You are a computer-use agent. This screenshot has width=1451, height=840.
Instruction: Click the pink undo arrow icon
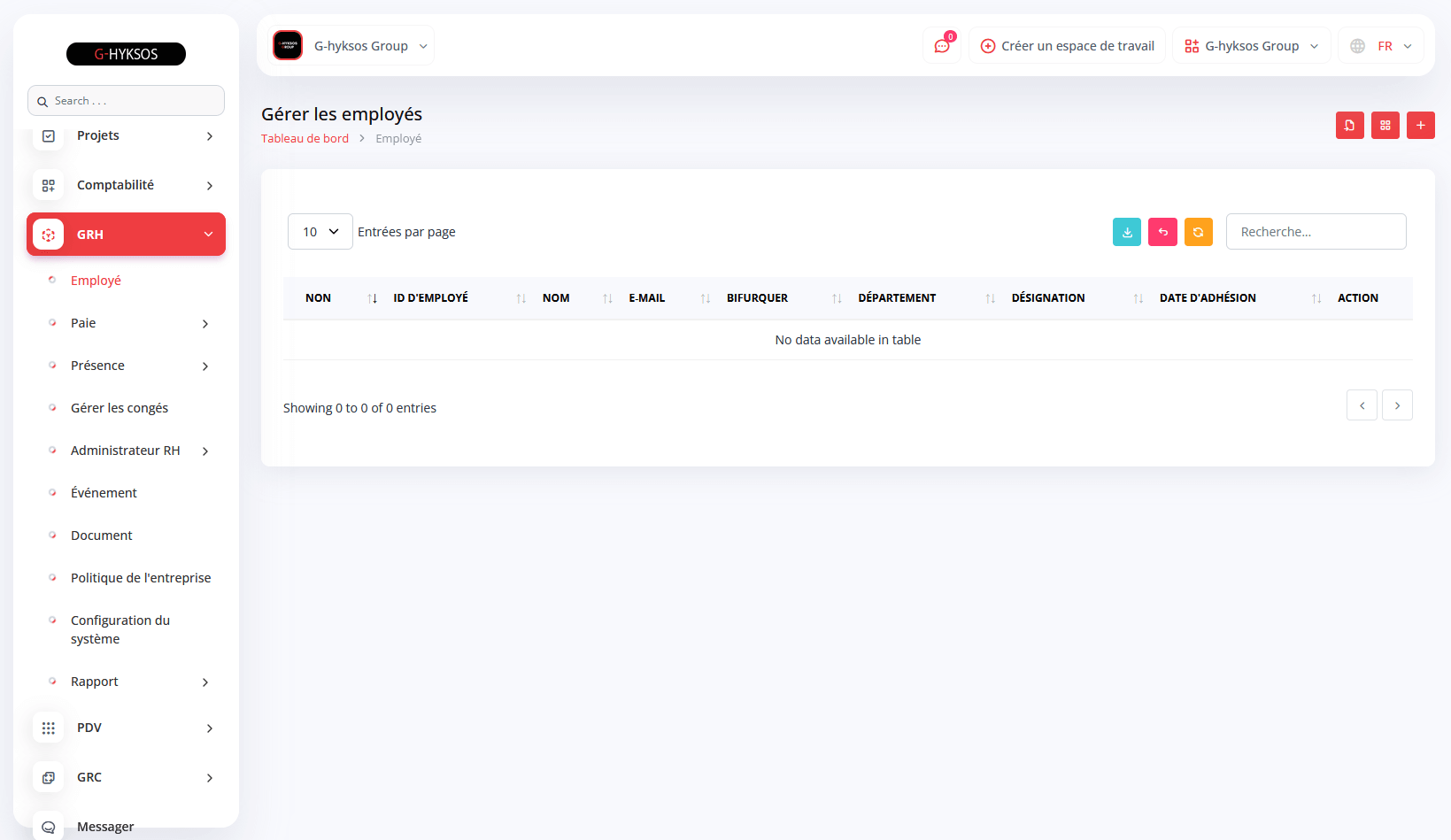coord(1163,232)
